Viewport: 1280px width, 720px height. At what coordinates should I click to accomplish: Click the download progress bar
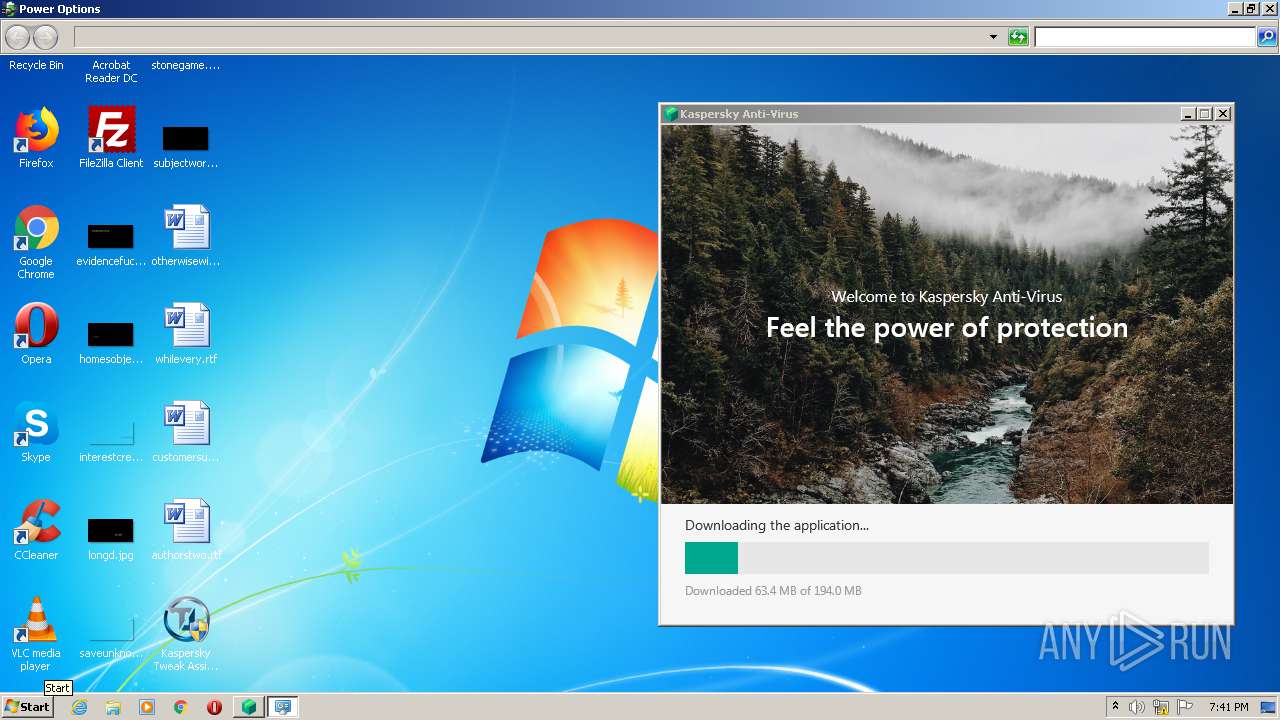coord(947,558)
